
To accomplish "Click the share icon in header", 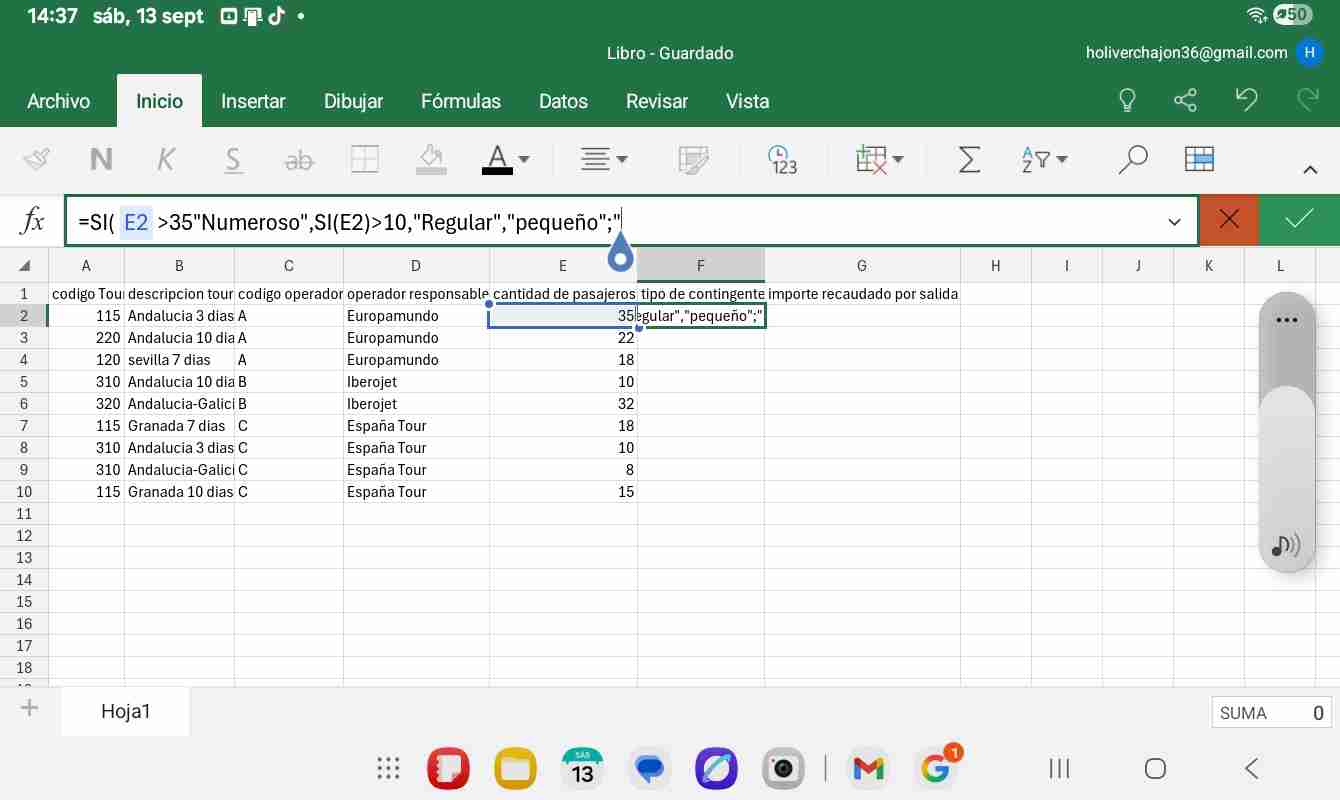I will click(x=1185, y=100).
